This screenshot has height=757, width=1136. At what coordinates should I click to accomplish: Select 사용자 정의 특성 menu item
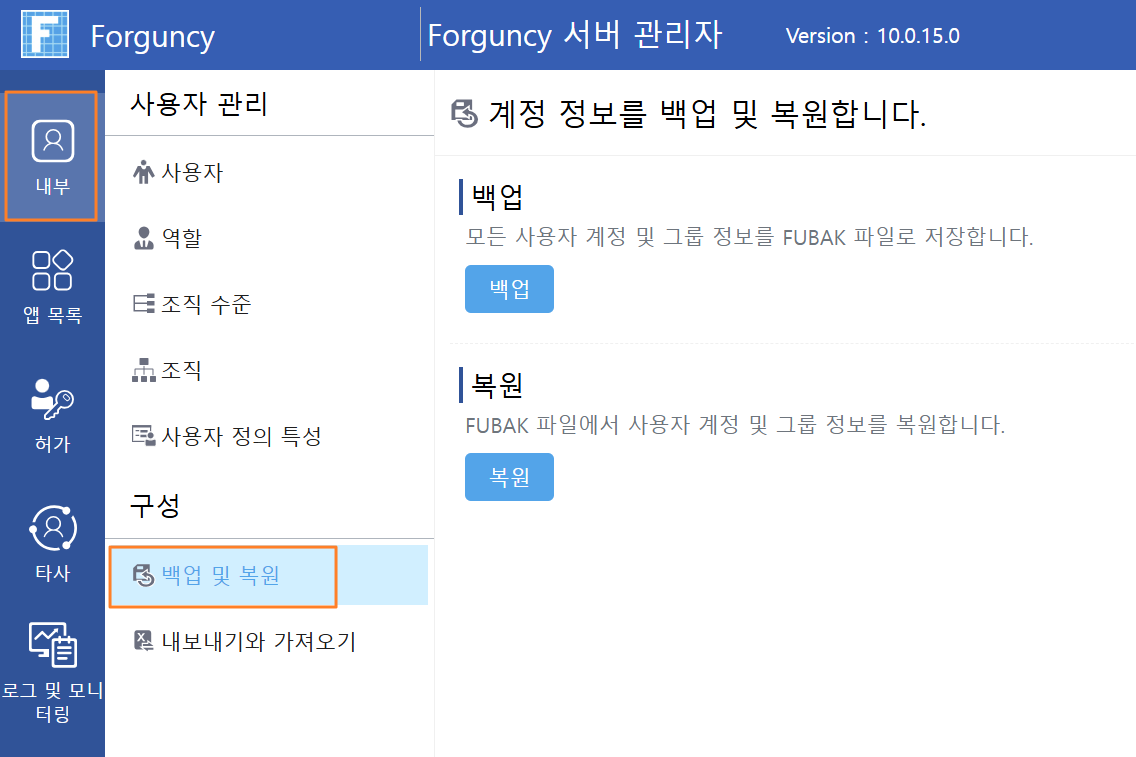coord(270,436)
